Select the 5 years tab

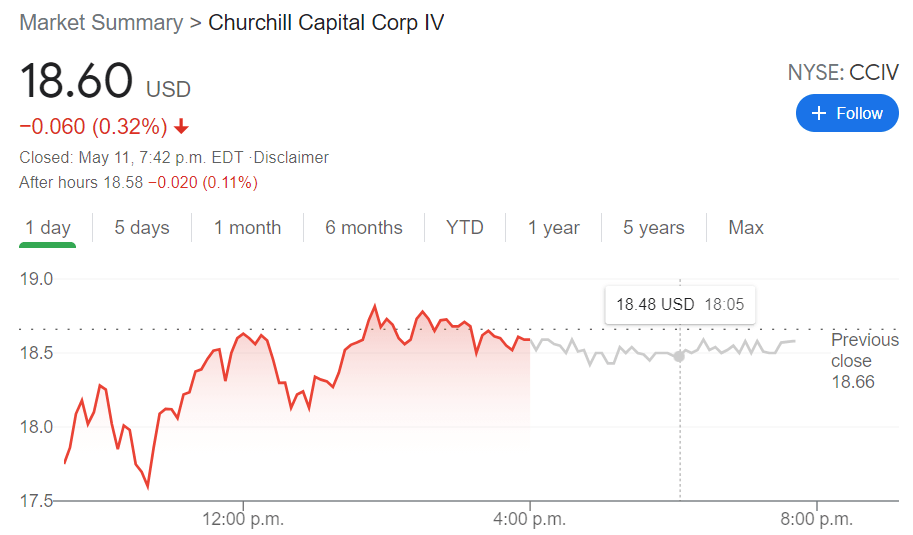[654, 228]
